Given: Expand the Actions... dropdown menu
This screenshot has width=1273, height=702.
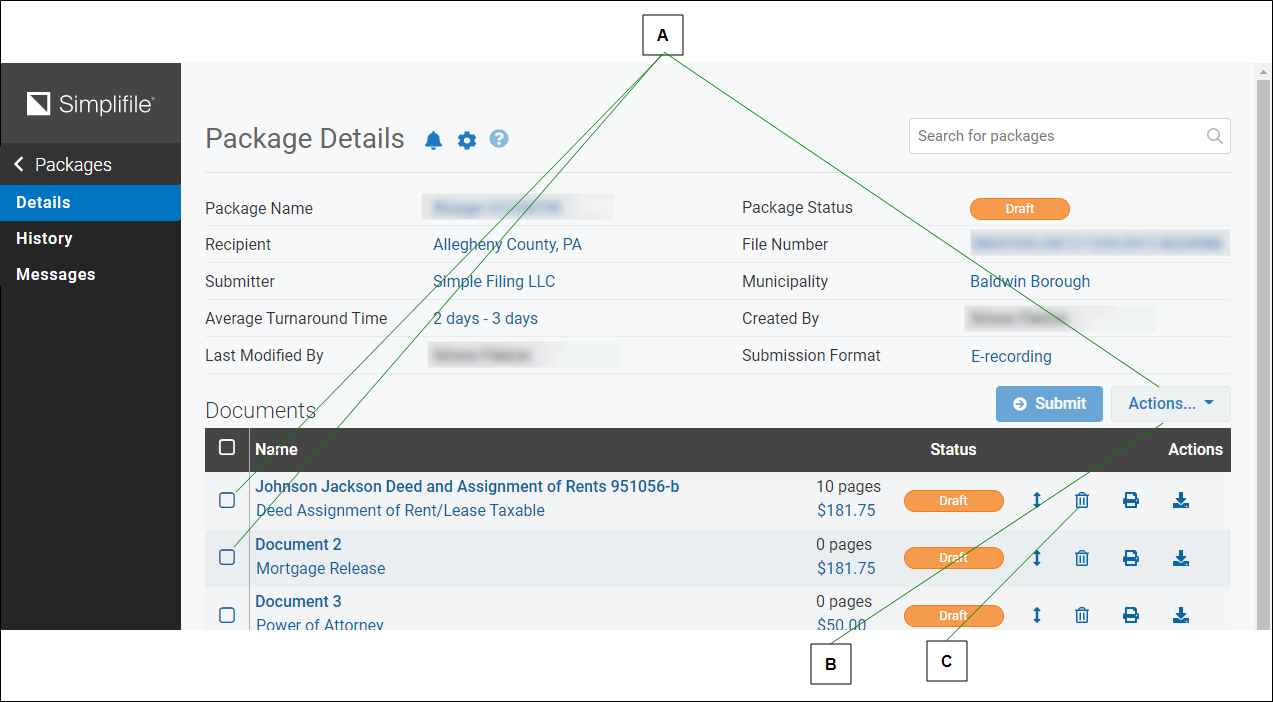Looking at the screenshot, I should tap(1170, 404).
